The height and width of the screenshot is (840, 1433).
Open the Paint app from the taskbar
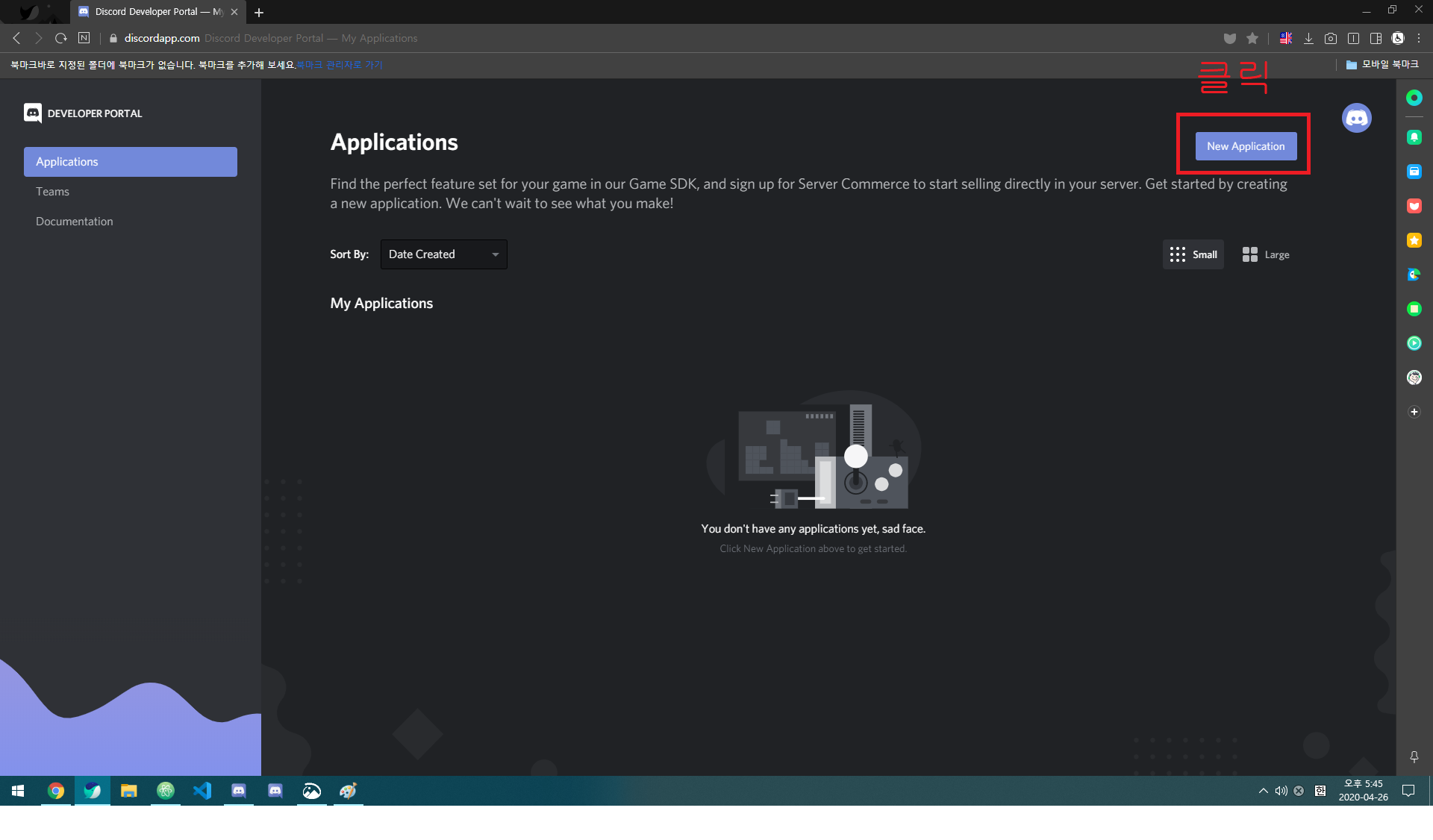[349, 791]
